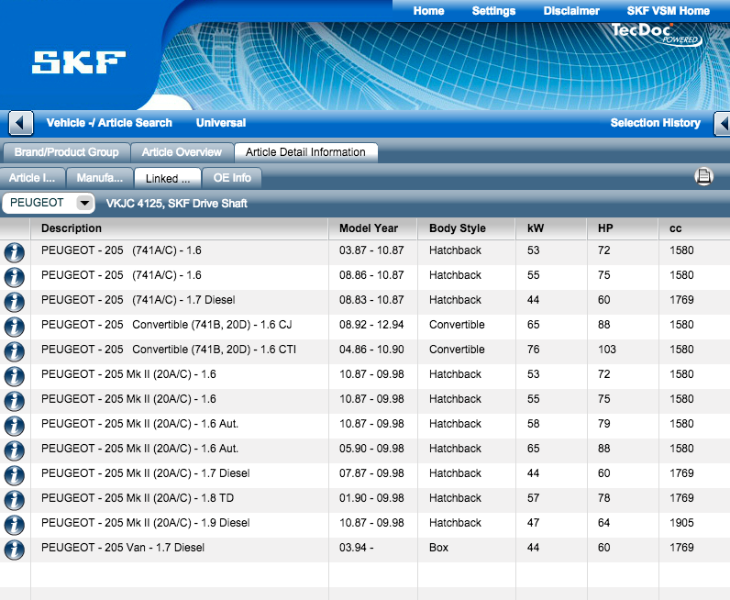Click the back arrow beside Vehicle Search
This screenshot has width=730, height=600.
[20, 123]
